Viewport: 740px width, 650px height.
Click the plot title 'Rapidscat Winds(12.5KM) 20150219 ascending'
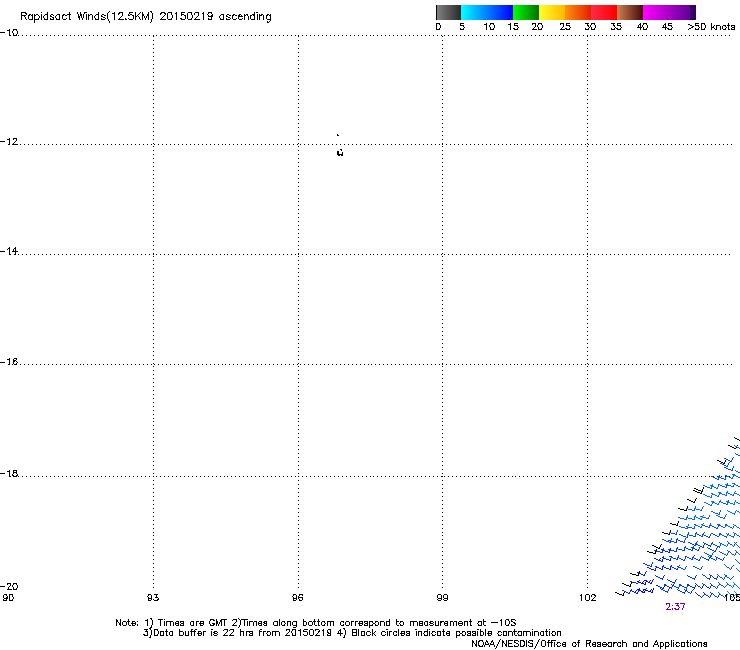pyautogui.click(x=146, y=17)
